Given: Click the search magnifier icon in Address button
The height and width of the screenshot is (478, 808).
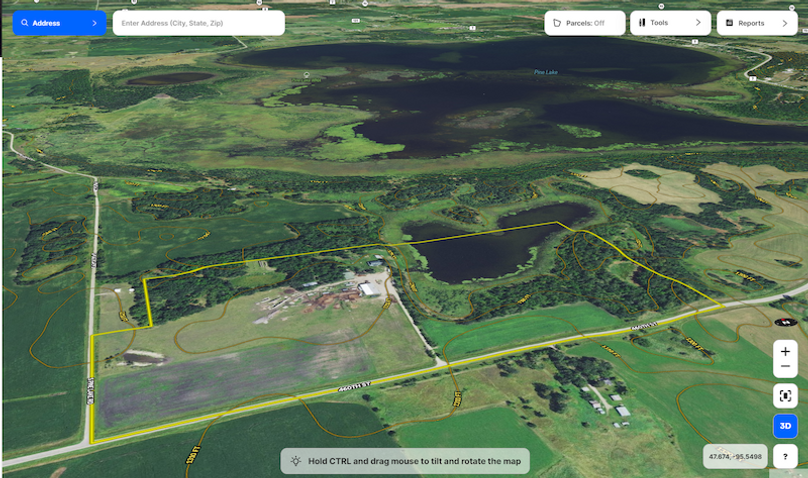Looking at the screenshot, I should (x=24, y=22).
